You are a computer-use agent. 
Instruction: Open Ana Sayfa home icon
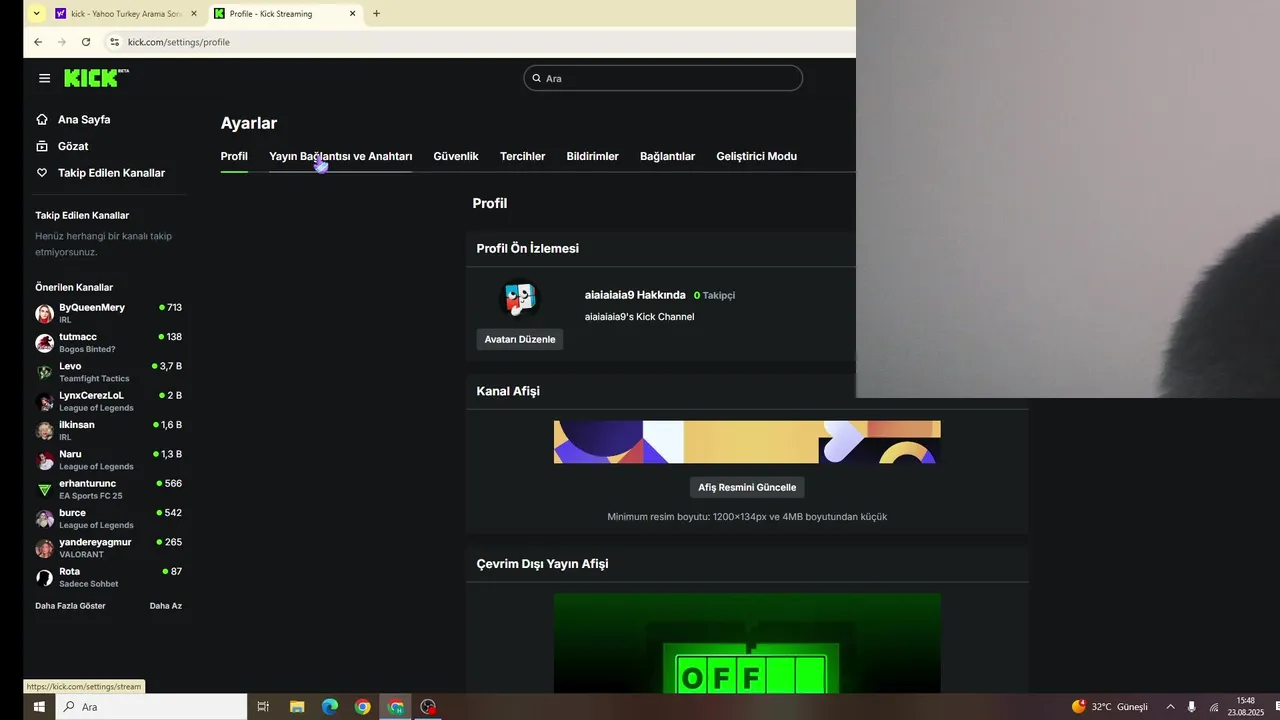(42, 119)
